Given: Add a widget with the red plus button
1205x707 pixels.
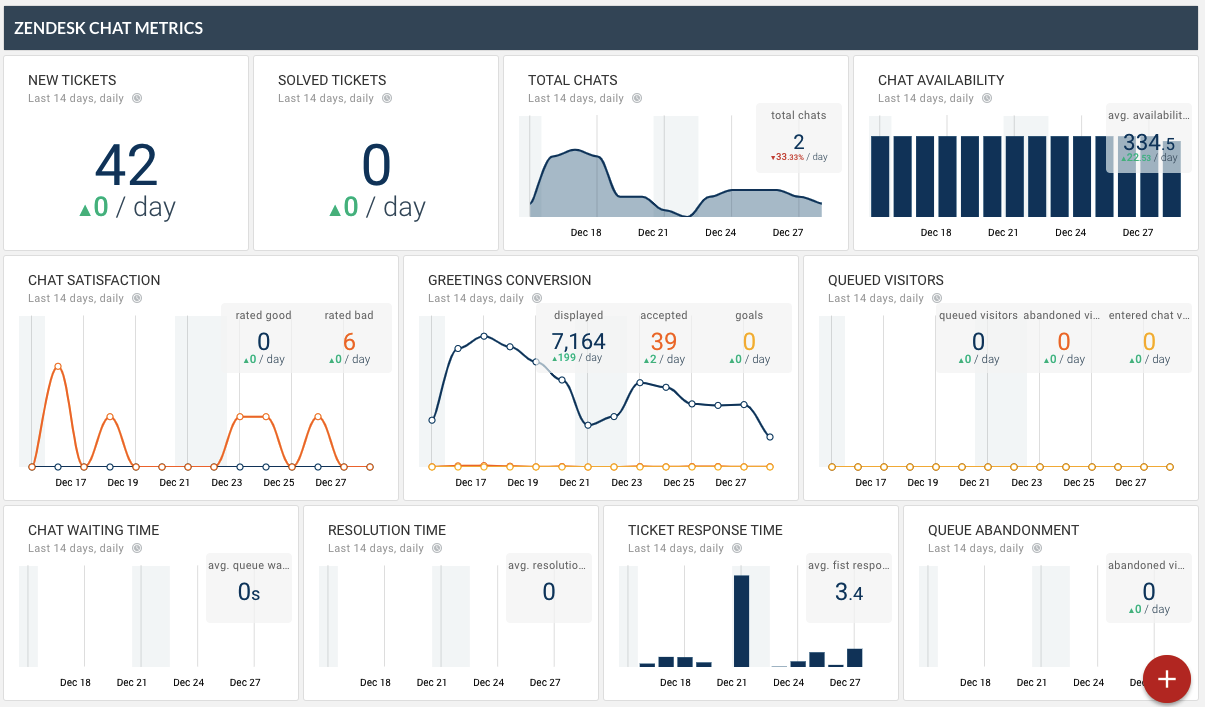Looking at the screenshot, I should click(x=1166, y=679).
